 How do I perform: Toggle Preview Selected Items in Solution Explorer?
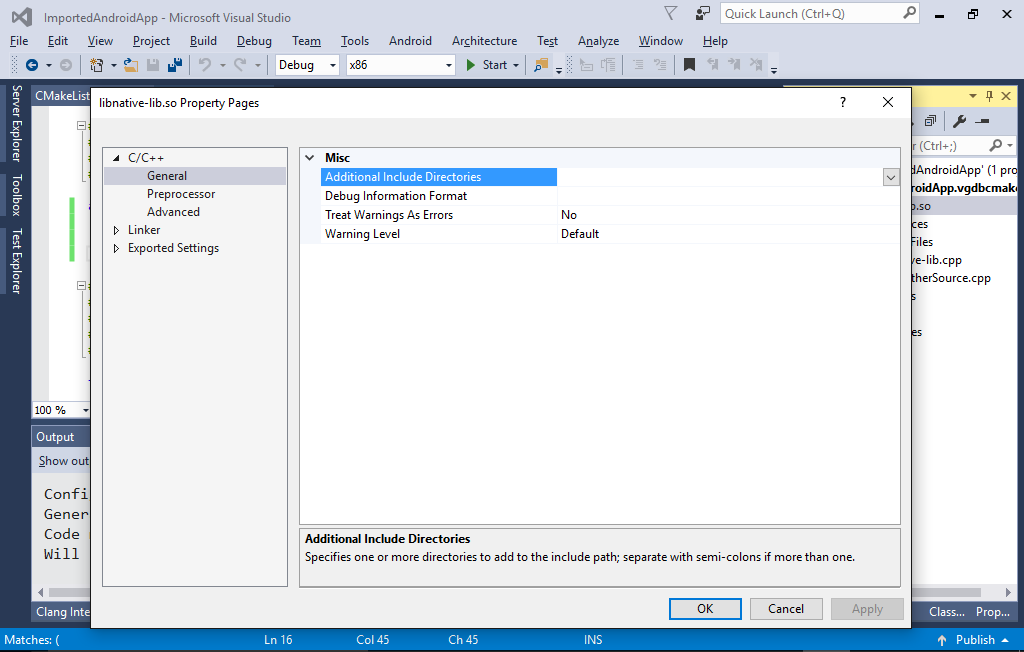point(982,121)
